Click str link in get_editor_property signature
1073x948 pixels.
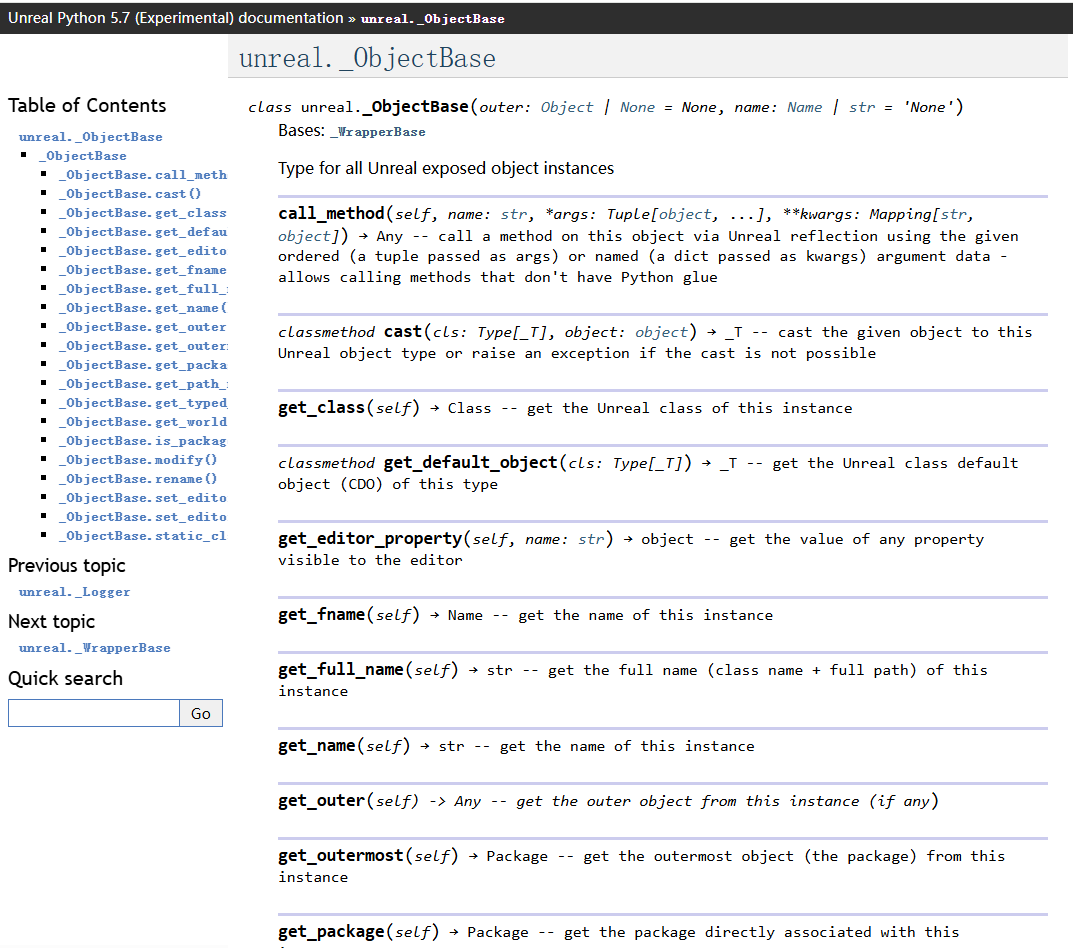591,539
